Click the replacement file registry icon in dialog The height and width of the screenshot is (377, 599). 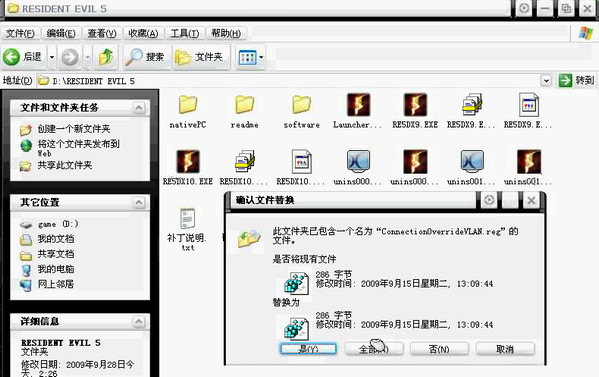pos(296,328)
